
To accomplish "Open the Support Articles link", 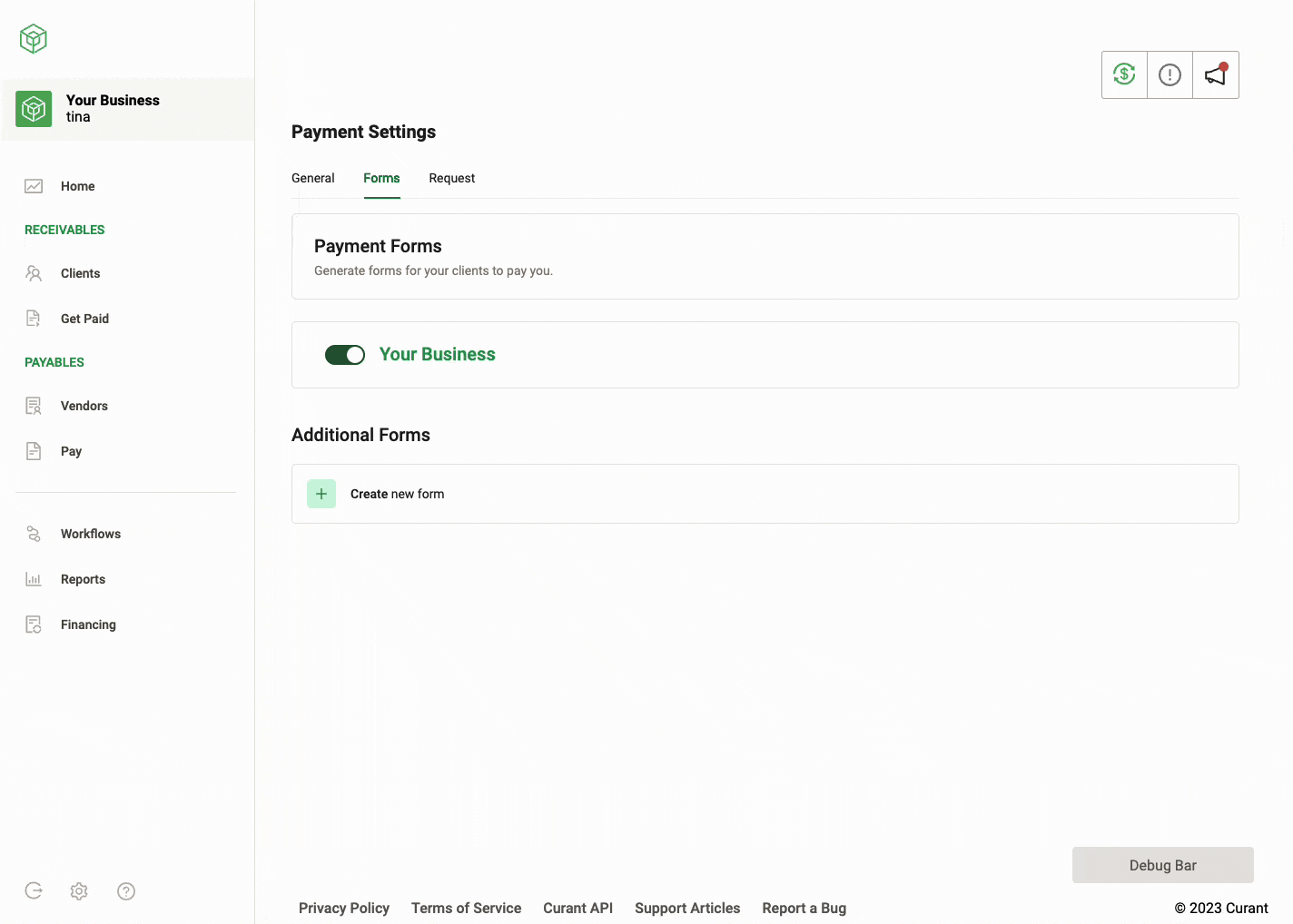I will point(687,908).
